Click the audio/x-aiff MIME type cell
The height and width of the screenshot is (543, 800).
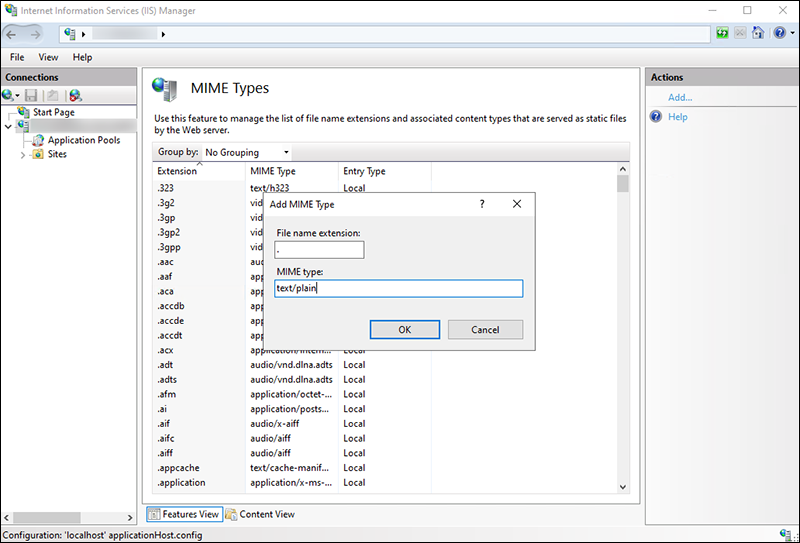tap(274, 424)
